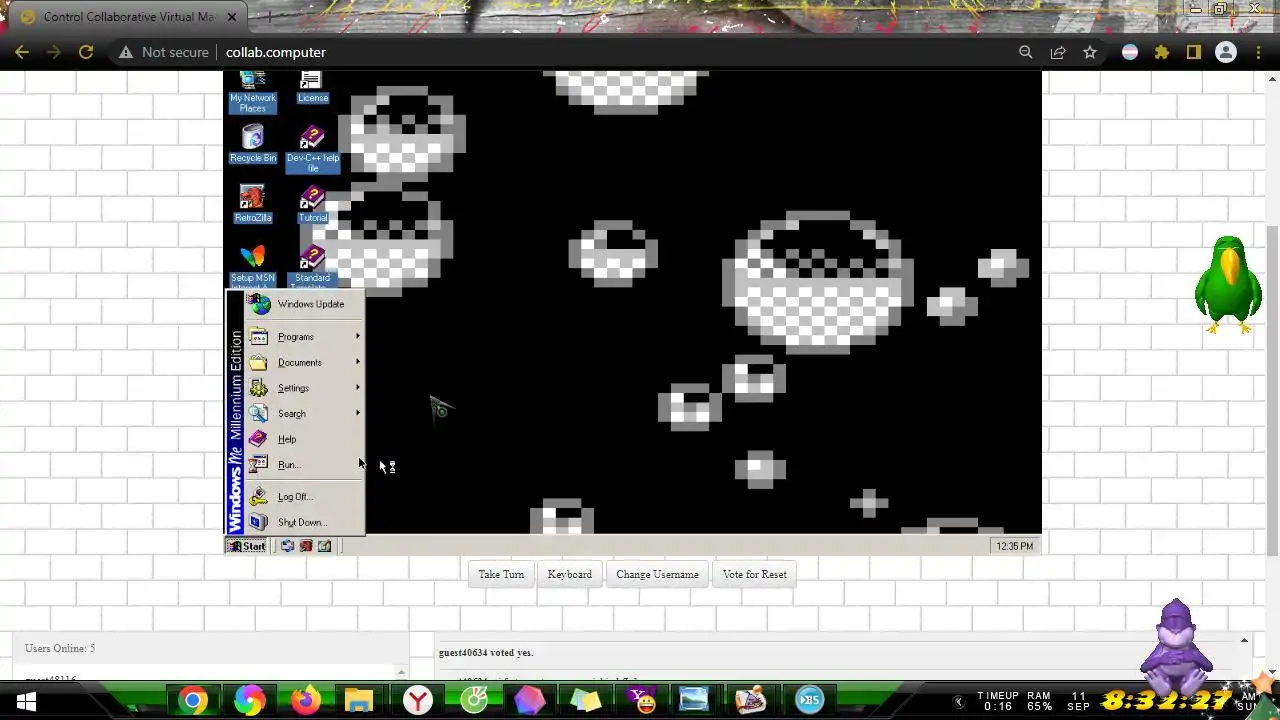Expand the Documents submenu arrow
This screenshot has width=1280, height=720.
coord(358,362)
